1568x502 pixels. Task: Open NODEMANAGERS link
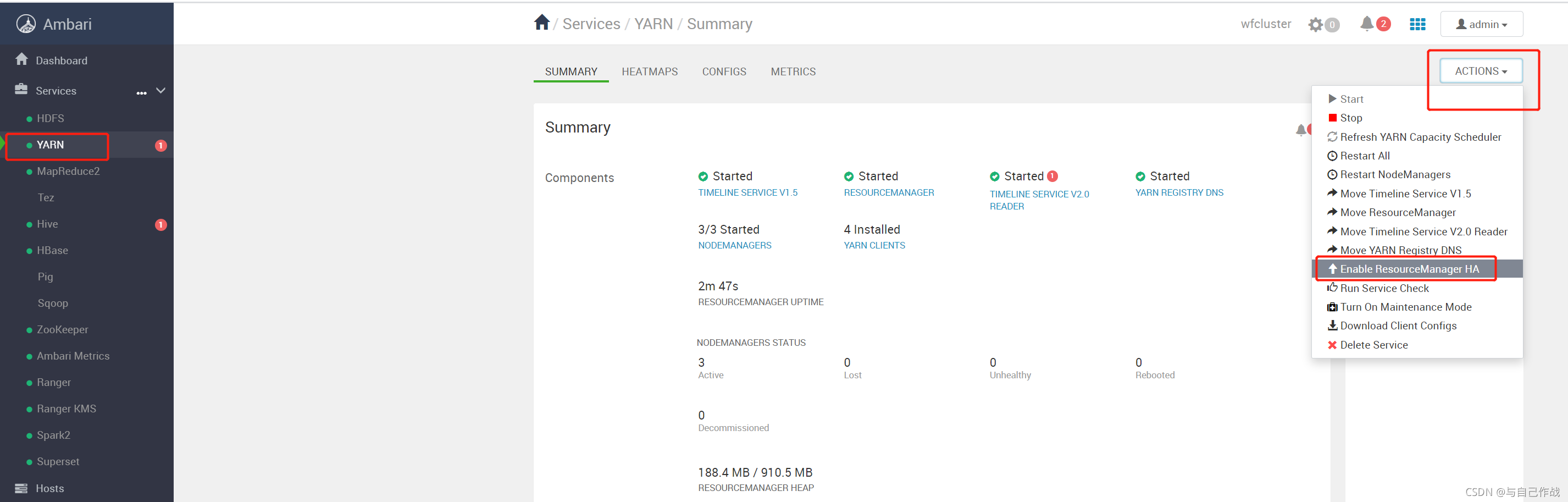pyautogui.click(x=735, y=246)
